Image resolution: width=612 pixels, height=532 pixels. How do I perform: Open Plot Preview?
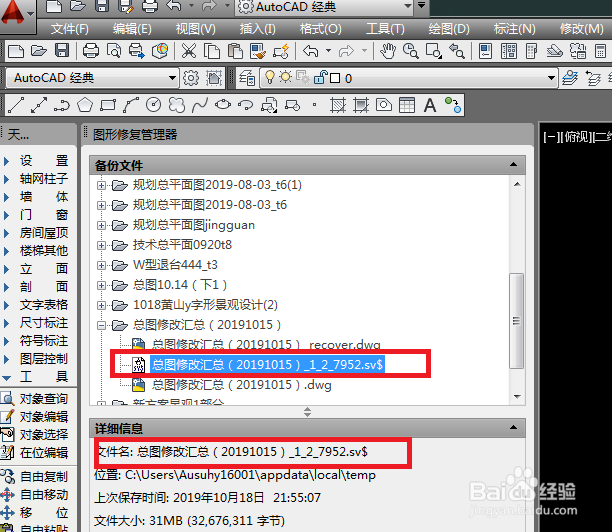[x=114, y=51]
